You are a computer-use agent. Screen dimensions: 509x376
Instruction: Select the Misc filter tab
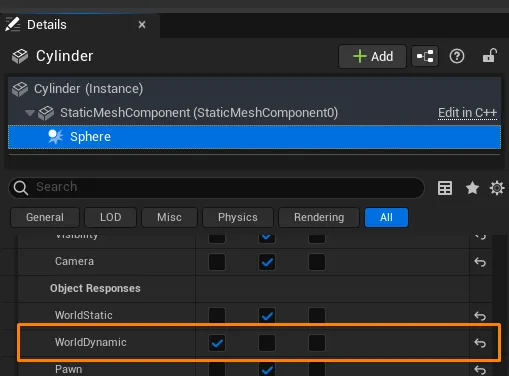tap(169, 218)
